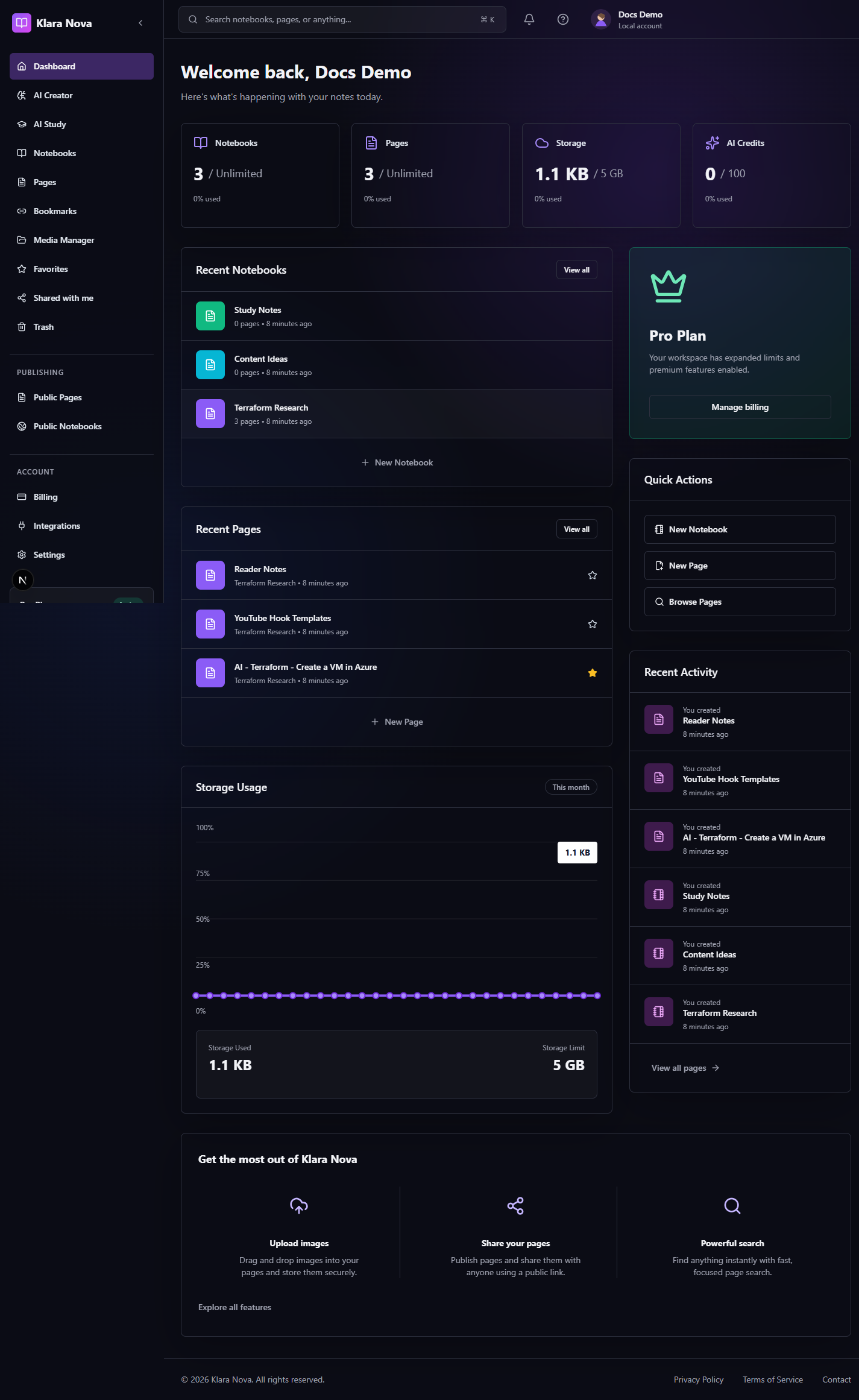859x1400 pixels.
Task: Collapse the sidebar with the chevron
Action: (x=140, y=23)
